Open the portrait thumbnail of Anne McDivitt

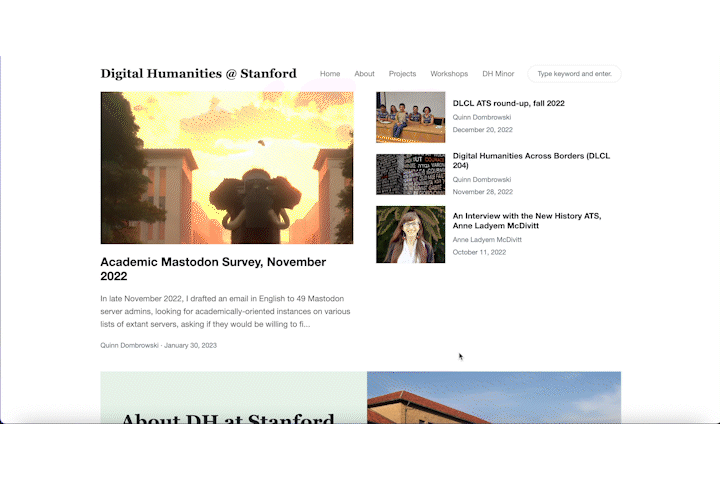(x=411, y=234)
